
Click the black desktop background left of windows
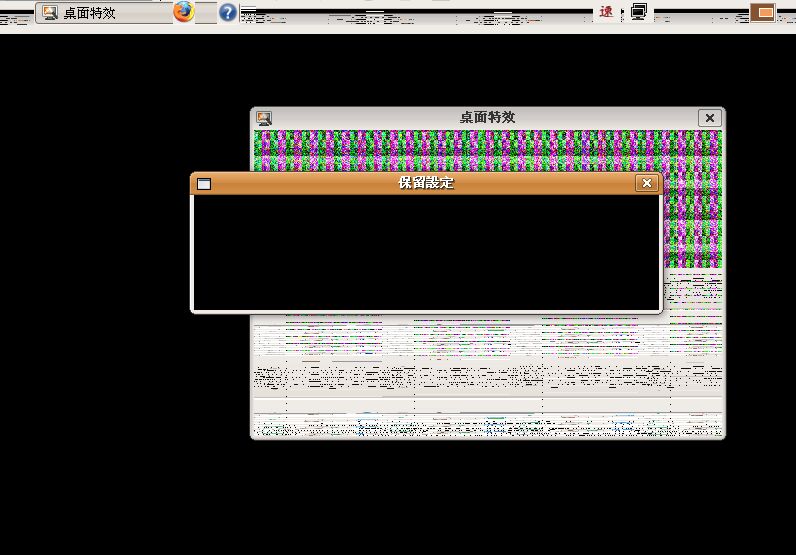[x=100, y=300]
